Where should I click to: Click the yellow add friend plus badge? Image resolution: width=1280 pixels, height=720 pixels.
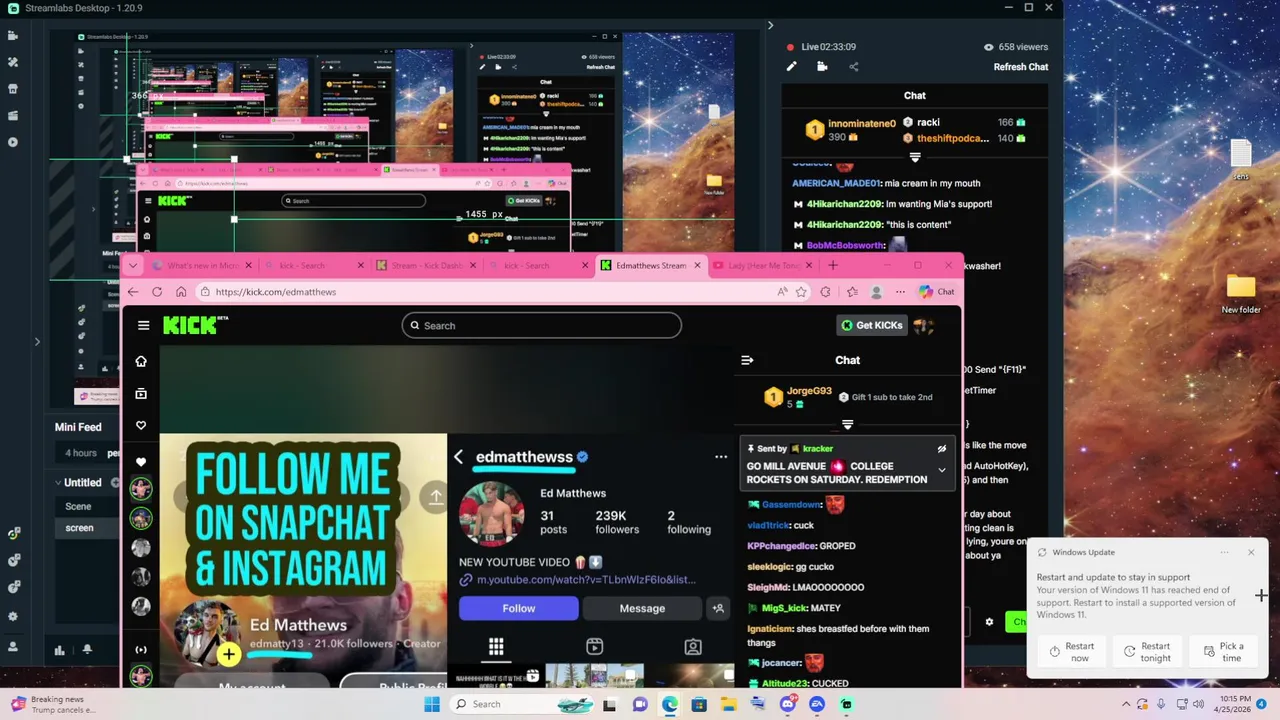(229, 655)
